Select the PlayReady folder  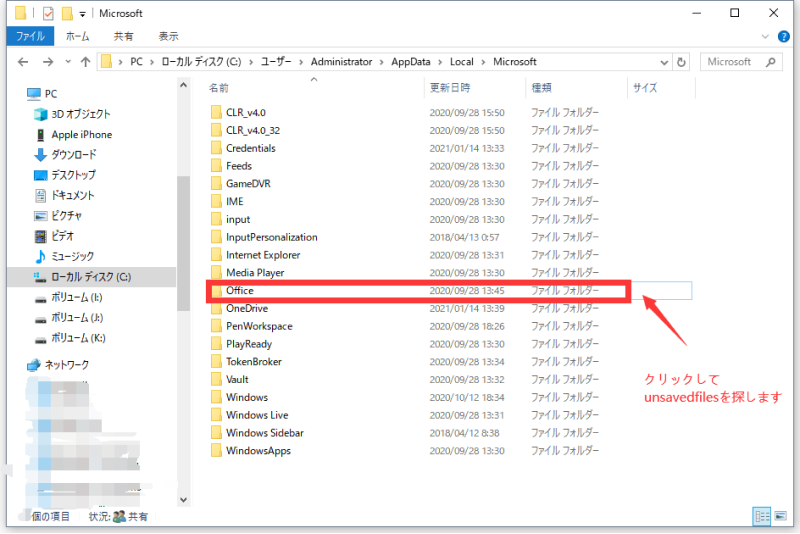pos(249,344)
